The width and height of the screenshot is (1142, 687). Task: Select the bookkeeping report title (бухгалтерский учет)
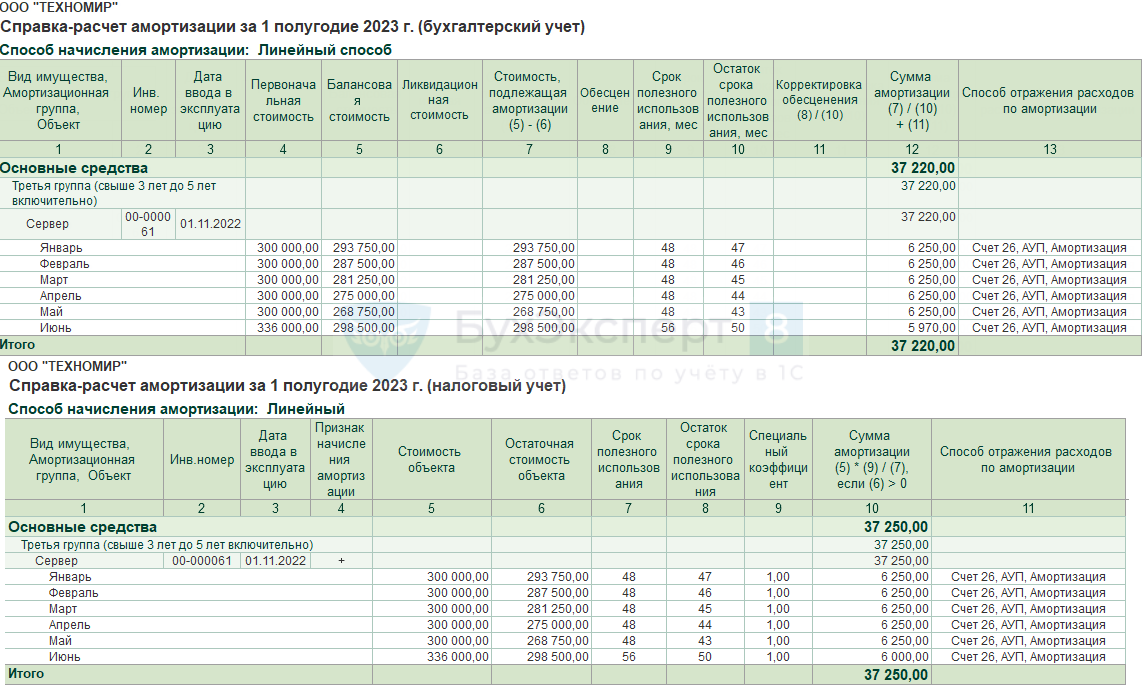(293, 27)
